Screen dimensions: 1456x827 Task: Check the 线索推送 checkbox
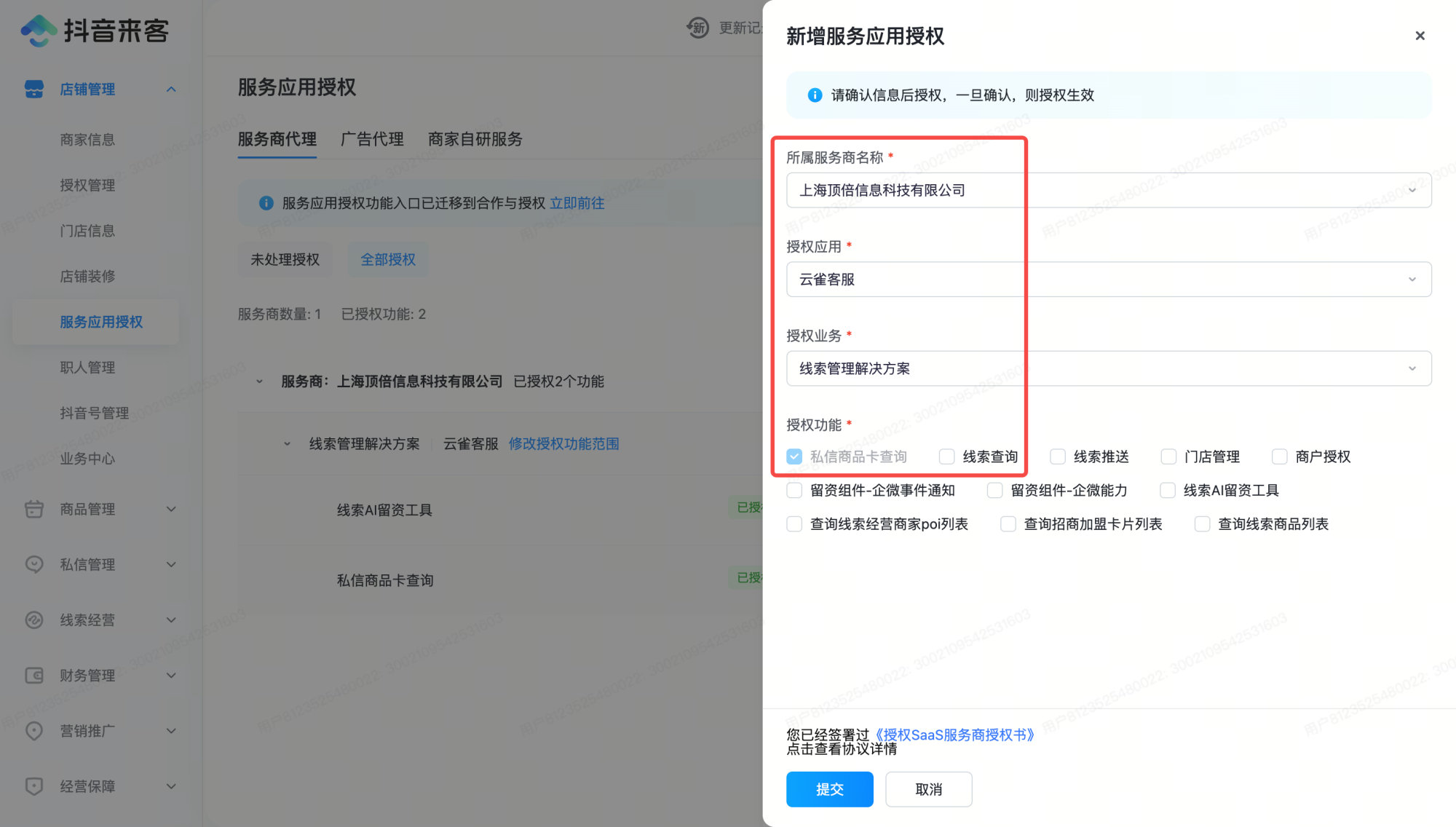(1058, 456)
